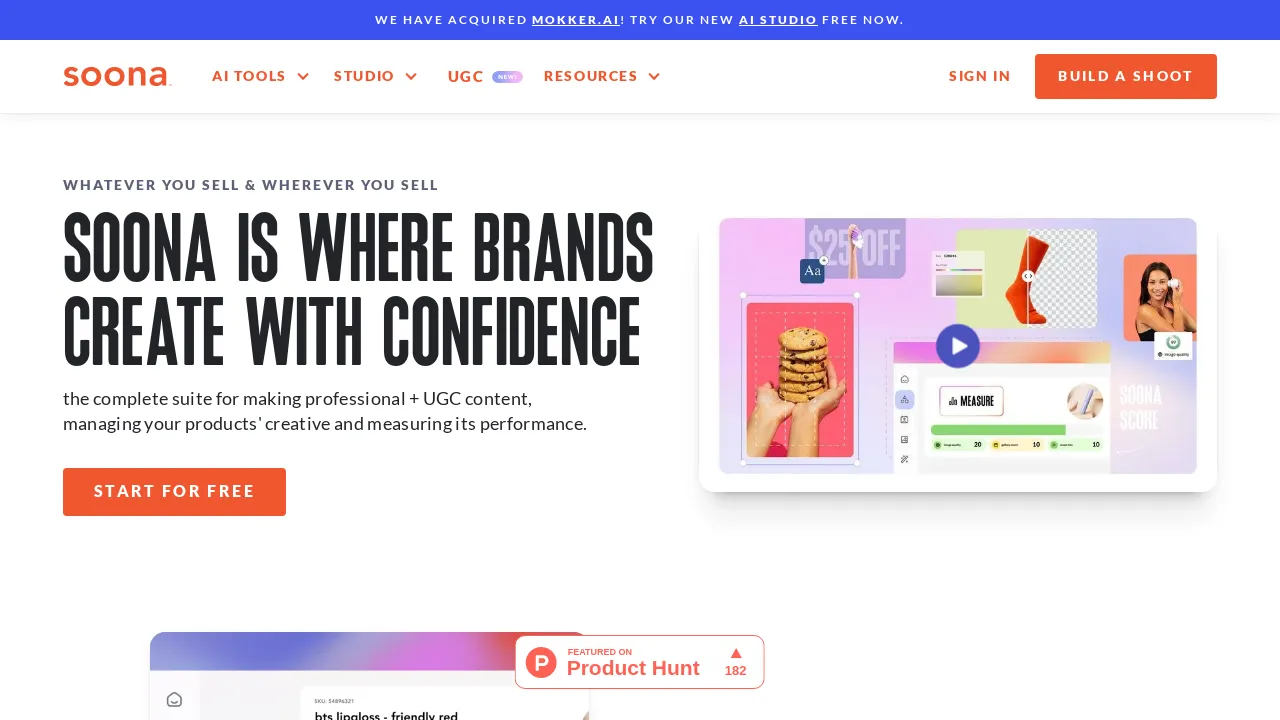
Task: Click the Product Hunt upvote triangle
Action: pyautogui.click(x=736, y=653)
